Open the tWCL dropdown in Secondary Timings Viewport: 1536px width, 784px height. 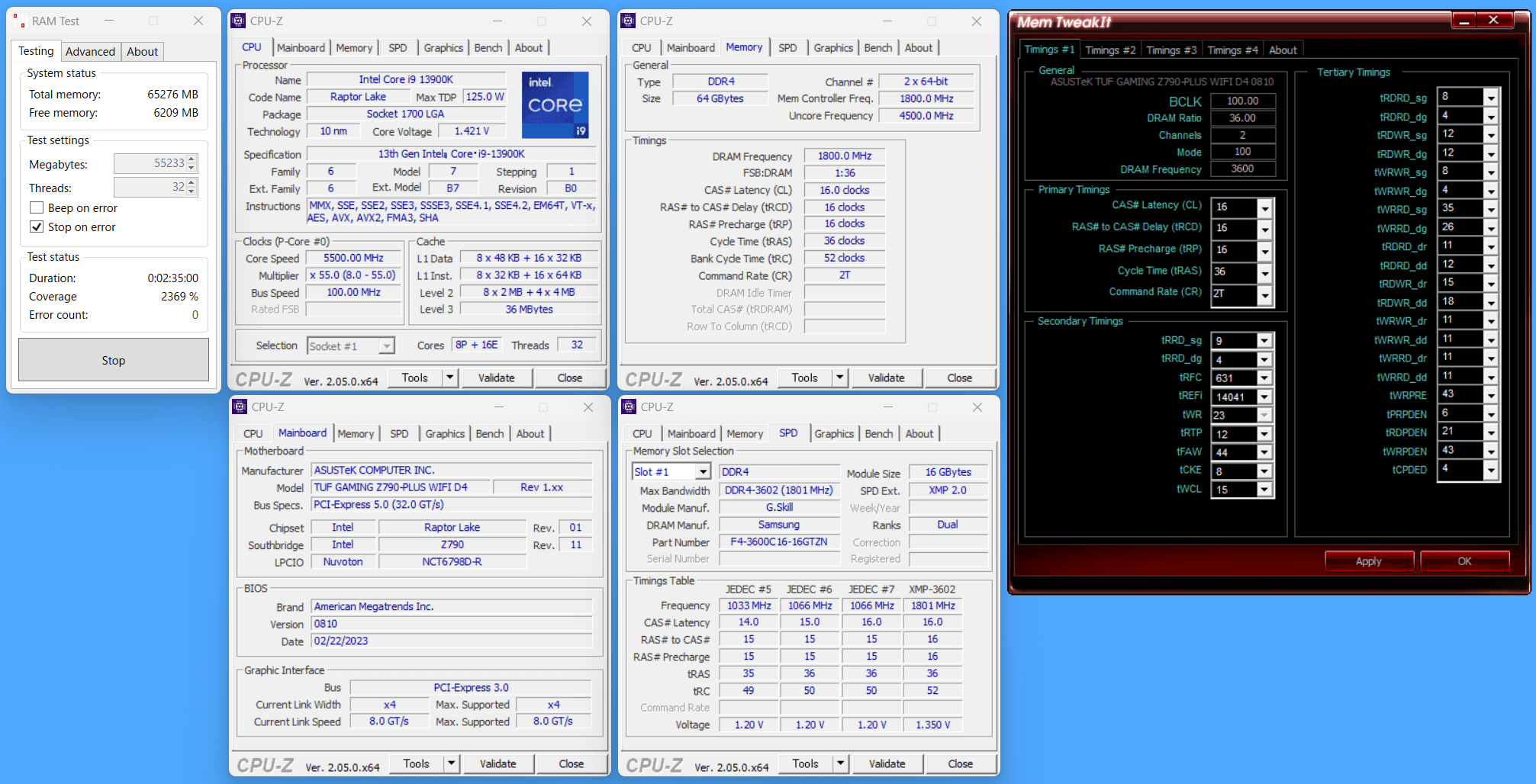[x=1264, y=490]
